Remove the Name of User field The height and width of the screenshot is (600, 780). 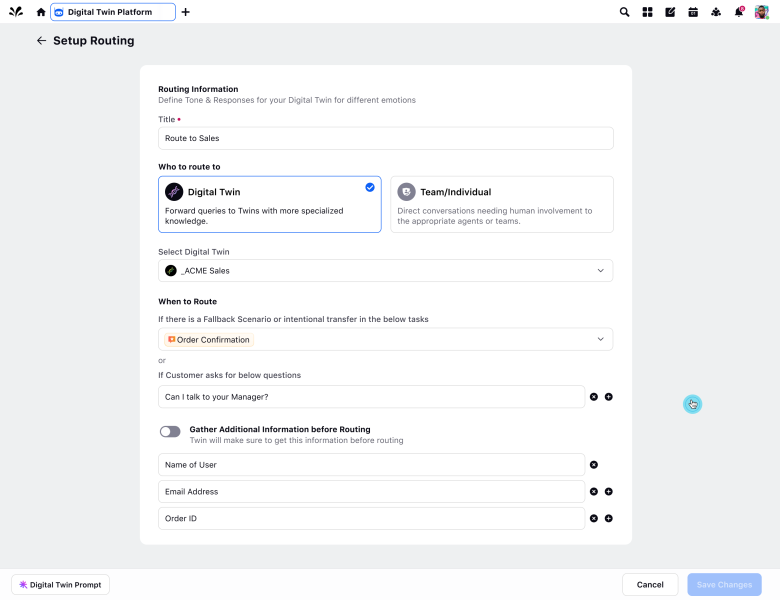(594, 465)
